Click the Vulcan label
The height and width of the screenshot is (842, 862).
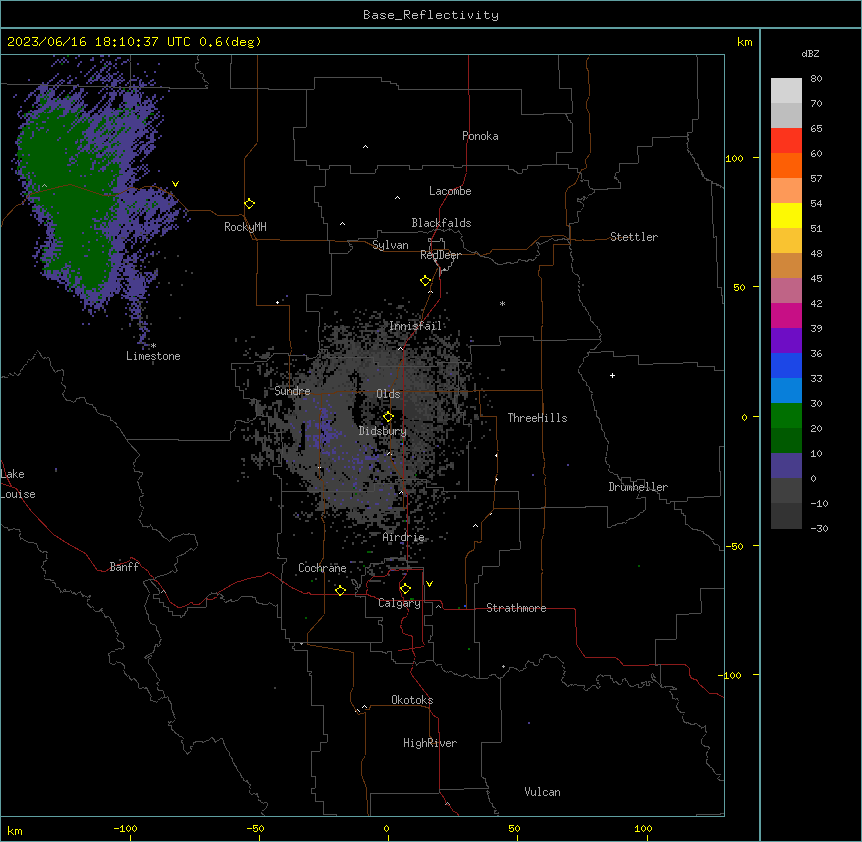click(543, 792)
